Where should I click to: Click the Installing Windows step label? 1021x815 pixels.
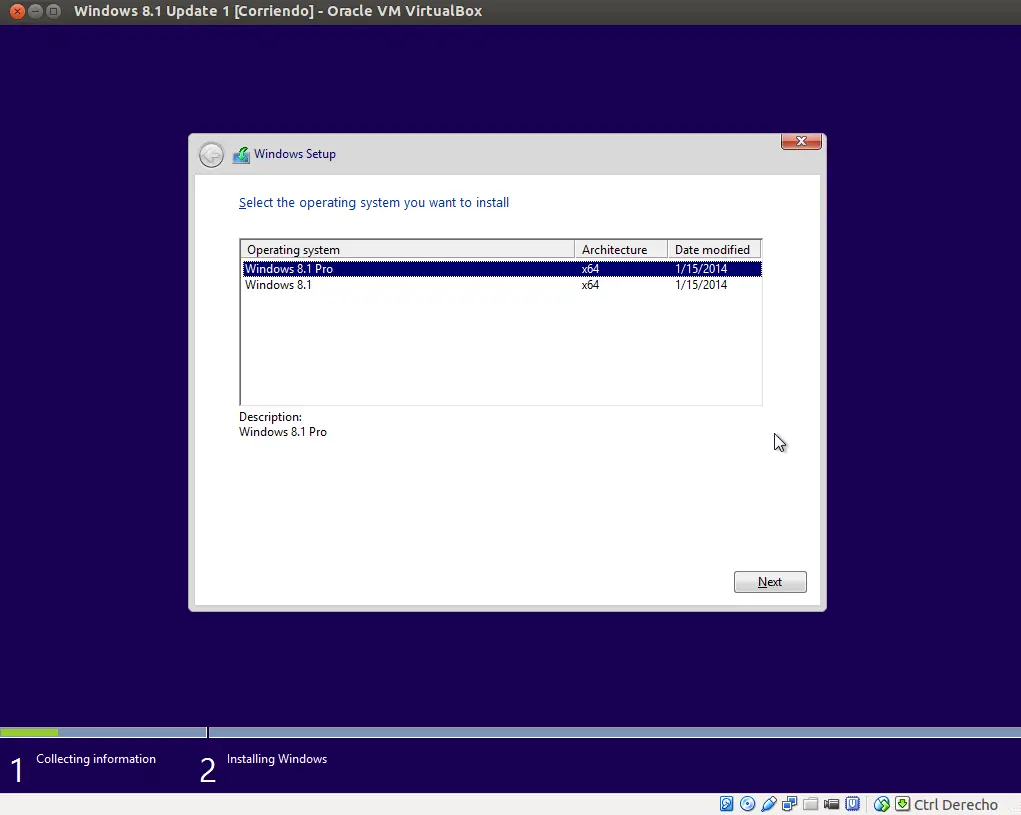277,759
